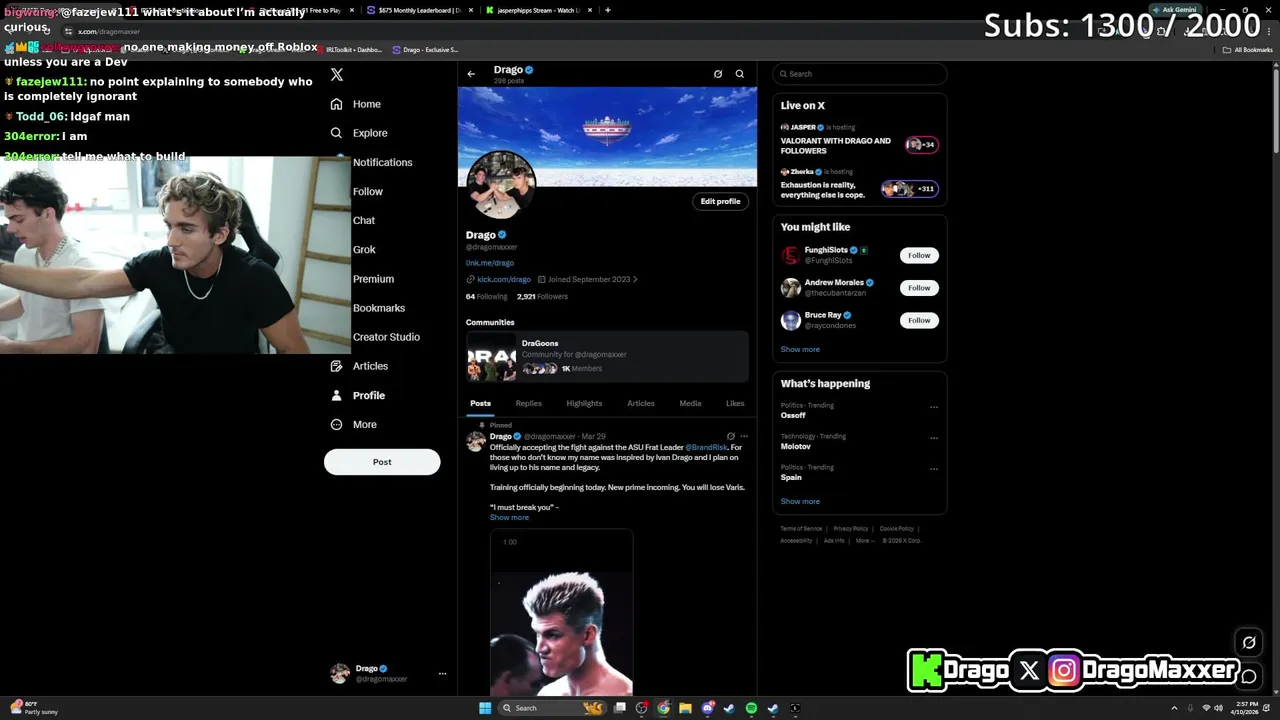1280x720 pixels.
Task: Close the $675 Monthly Leaderboard tab
Action: point(471,10)
